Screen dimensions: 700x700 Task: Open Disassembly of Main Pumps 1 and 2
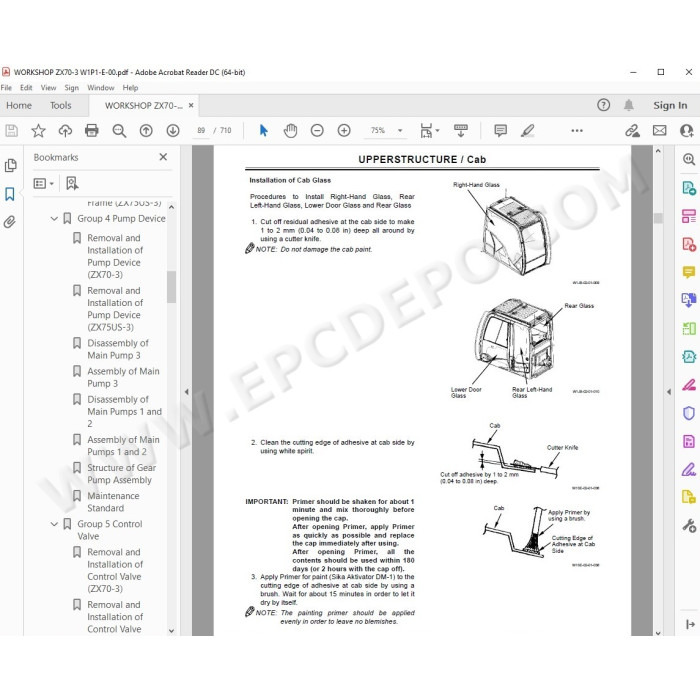coord(125,411)
